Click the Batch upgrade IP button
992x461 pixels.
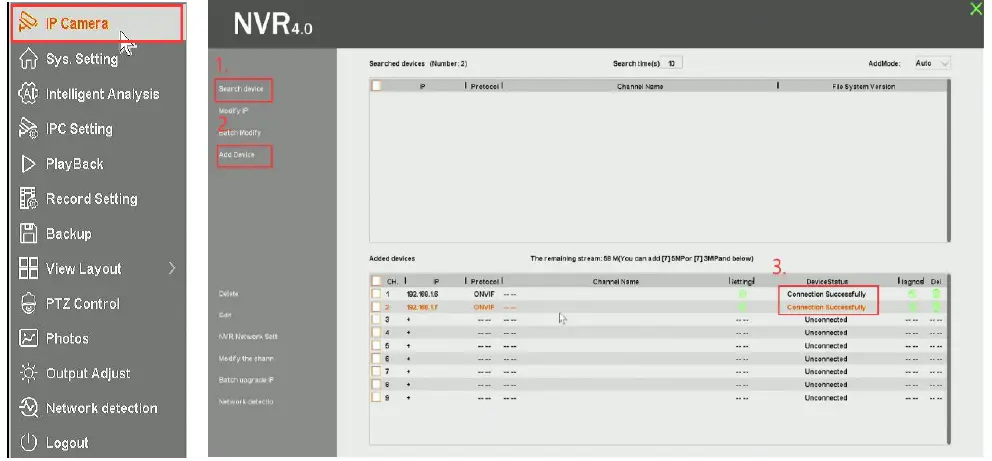[x=246, y=380]
